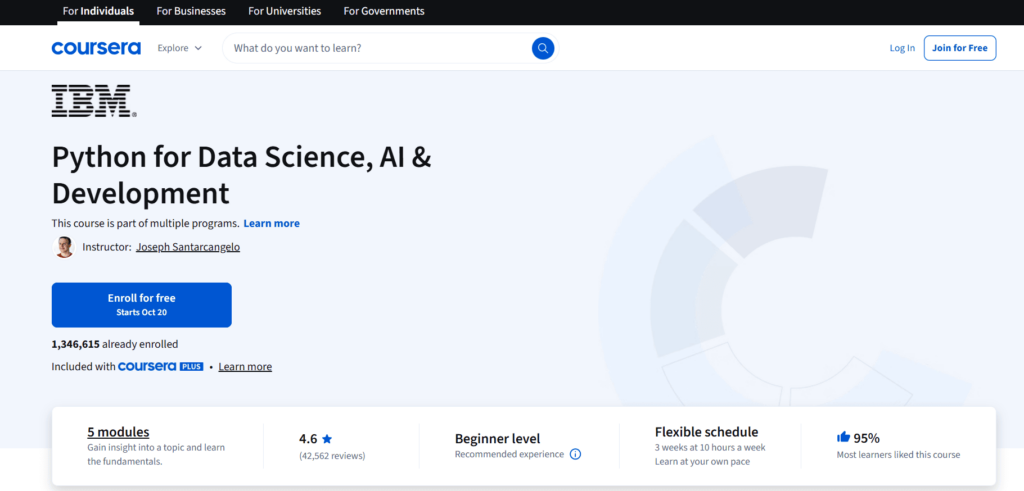The height and width of the screenshot is (491, 1024).
Task: Click the blue search magnifier icon
Action: pos(542,48)
